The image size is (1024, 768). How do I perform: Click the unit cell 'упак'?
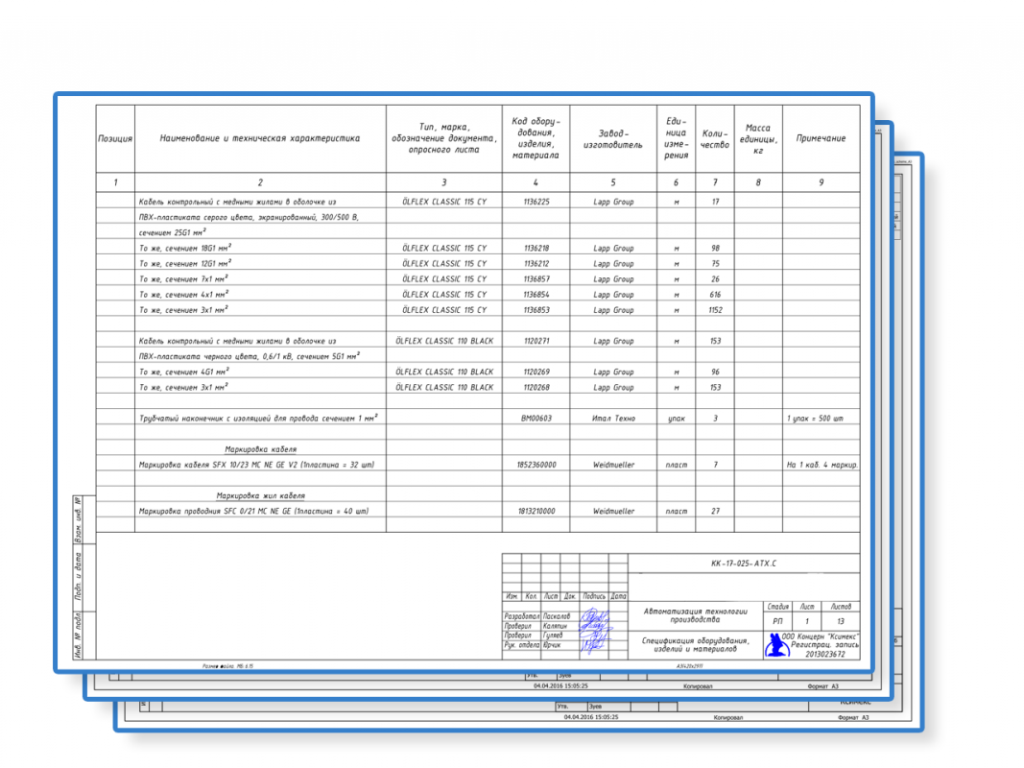[x=676, y=419]
